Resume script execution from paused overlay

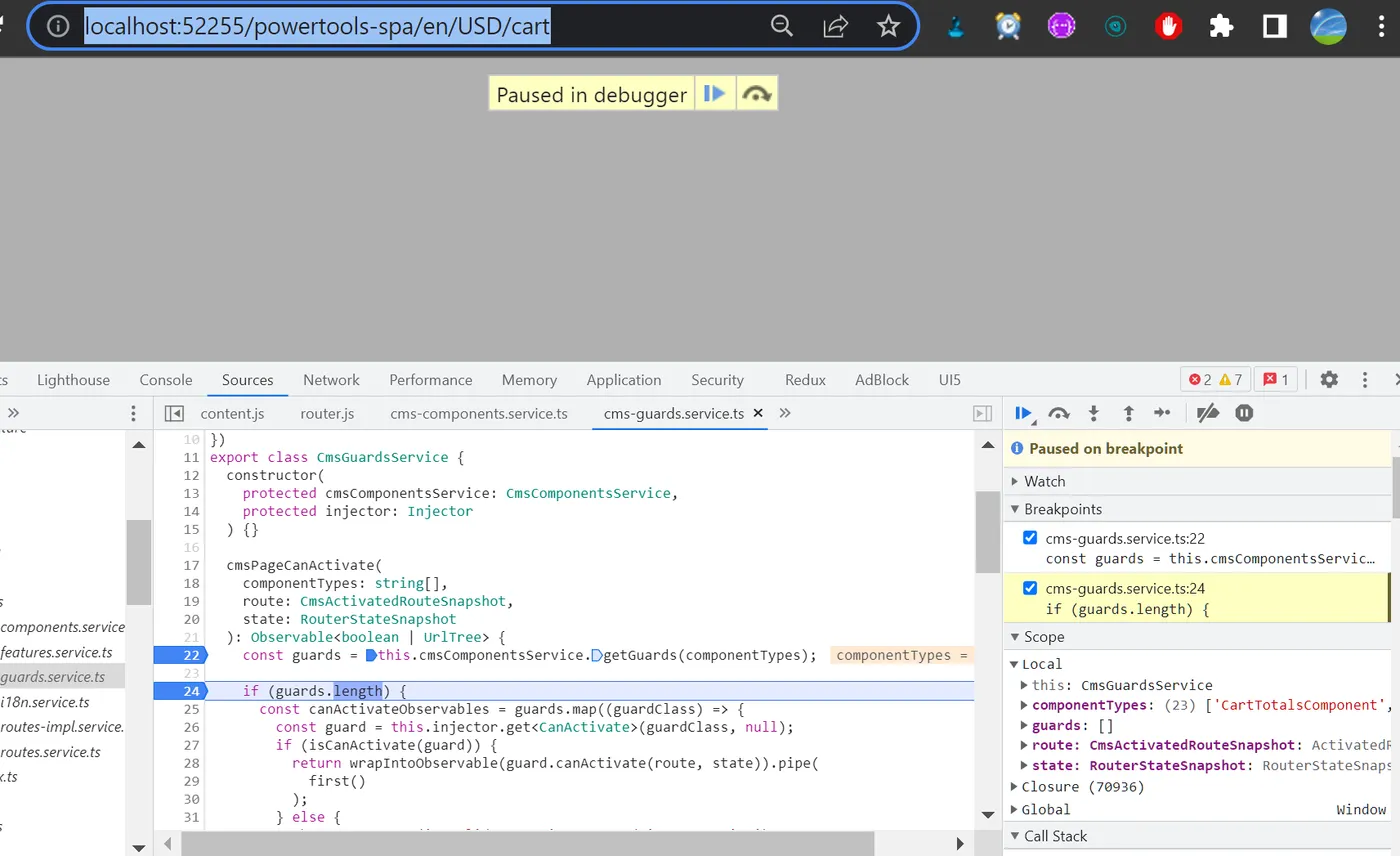715,94
